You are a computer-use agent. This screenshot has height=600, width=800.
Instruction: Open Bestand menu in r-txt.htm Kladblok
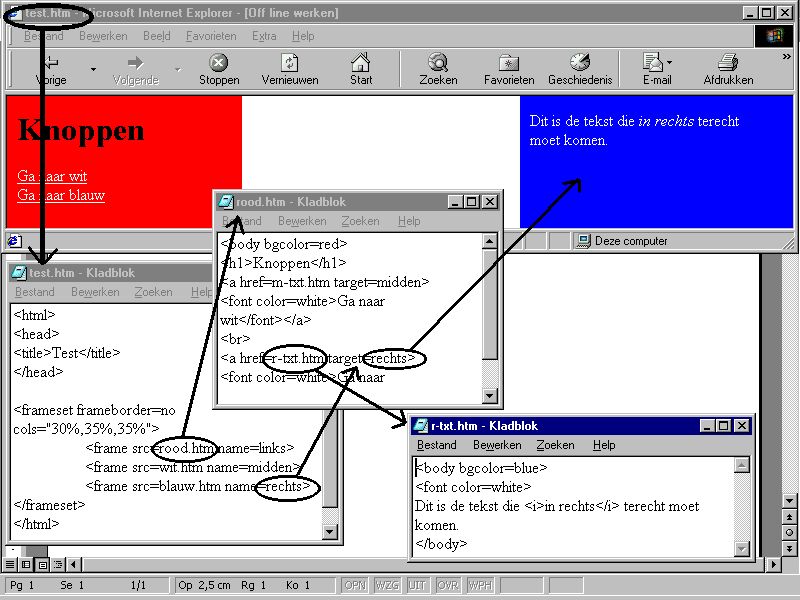click(x=437, y=445)
